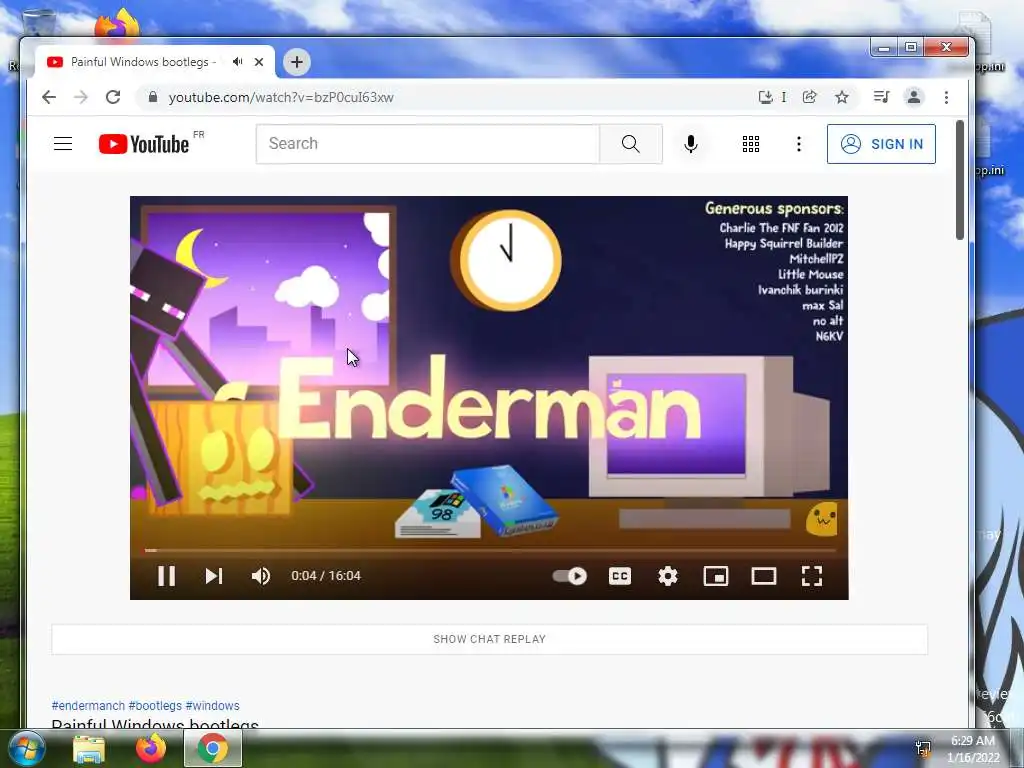This screenshot has height=768, width=1024.
Task: Click the taskbar clock 6:29 AM
Action: [x=973, y=741]
